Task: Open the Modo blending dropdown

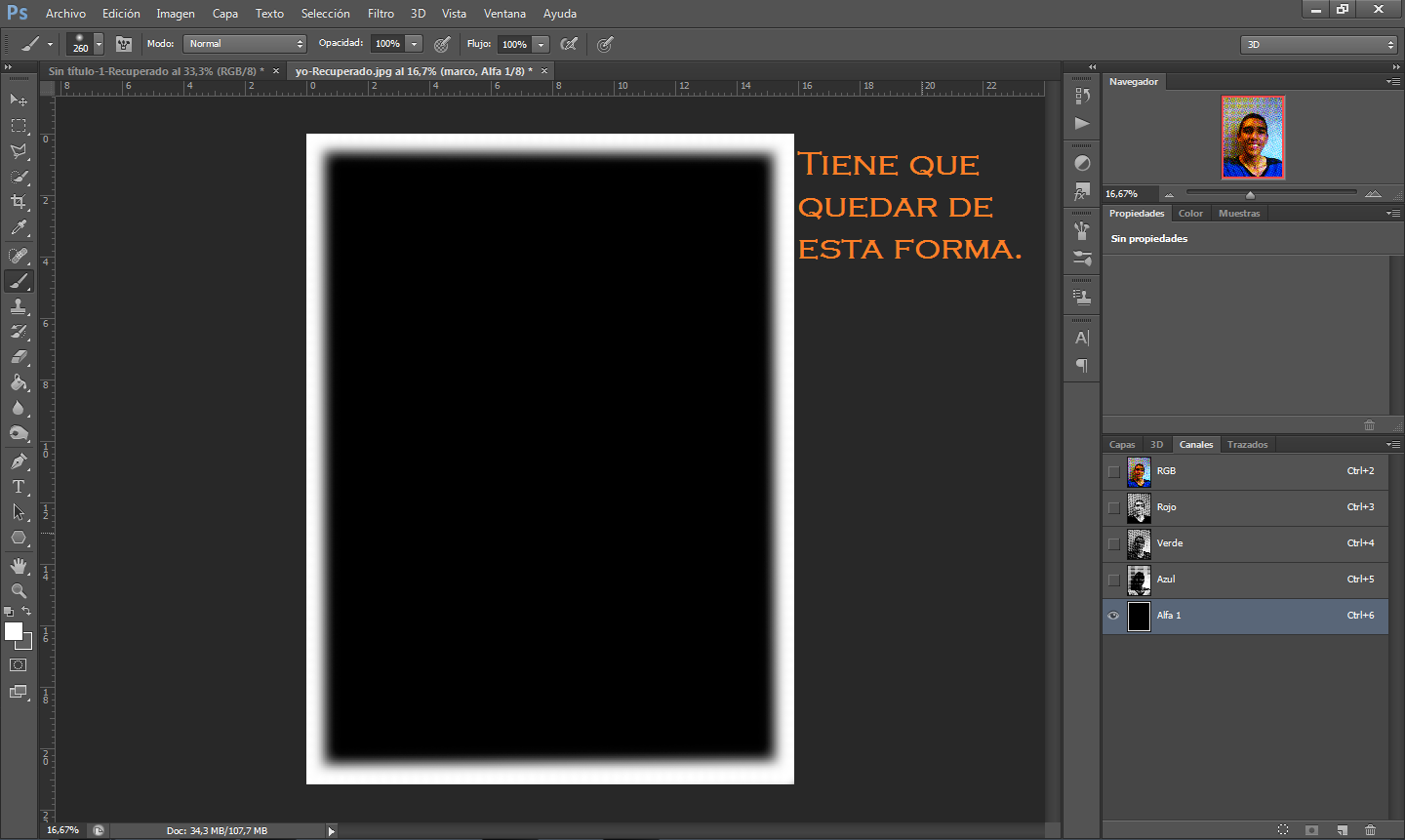Action: pos(245,44)
